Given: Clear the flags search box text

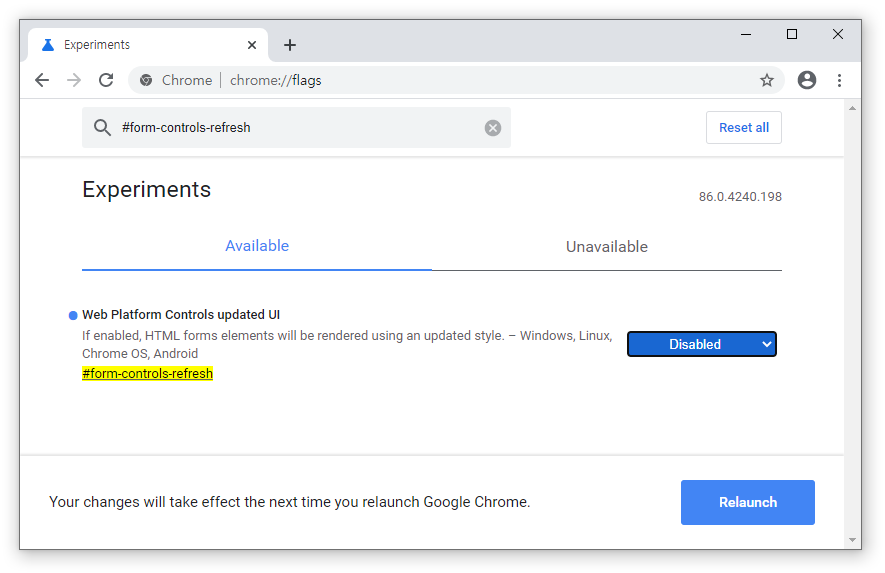Looking at the screenshot, I should coord(493,128).
